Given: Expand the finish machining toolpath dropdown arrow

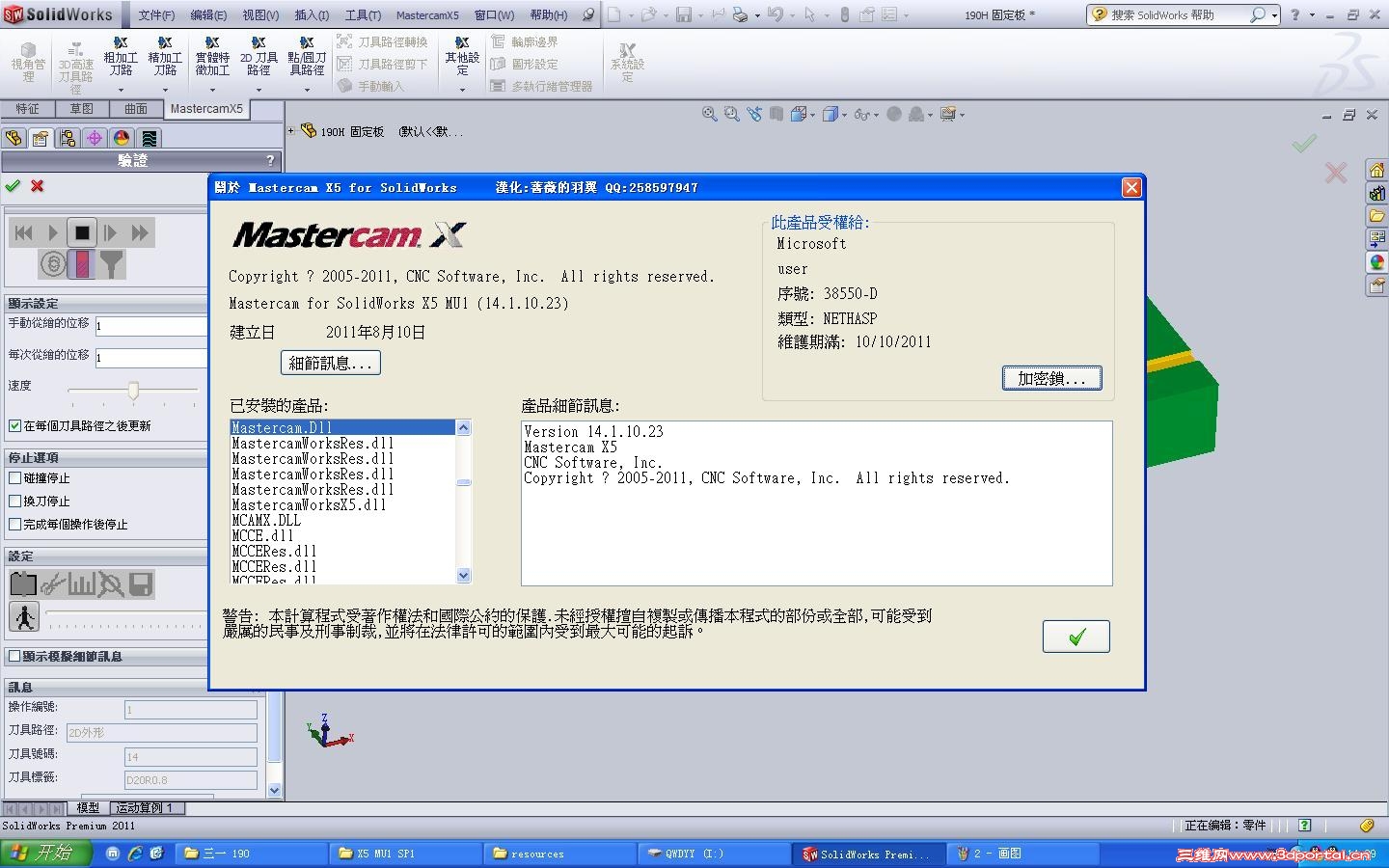Looking at the screenshot, I should 165,90.
